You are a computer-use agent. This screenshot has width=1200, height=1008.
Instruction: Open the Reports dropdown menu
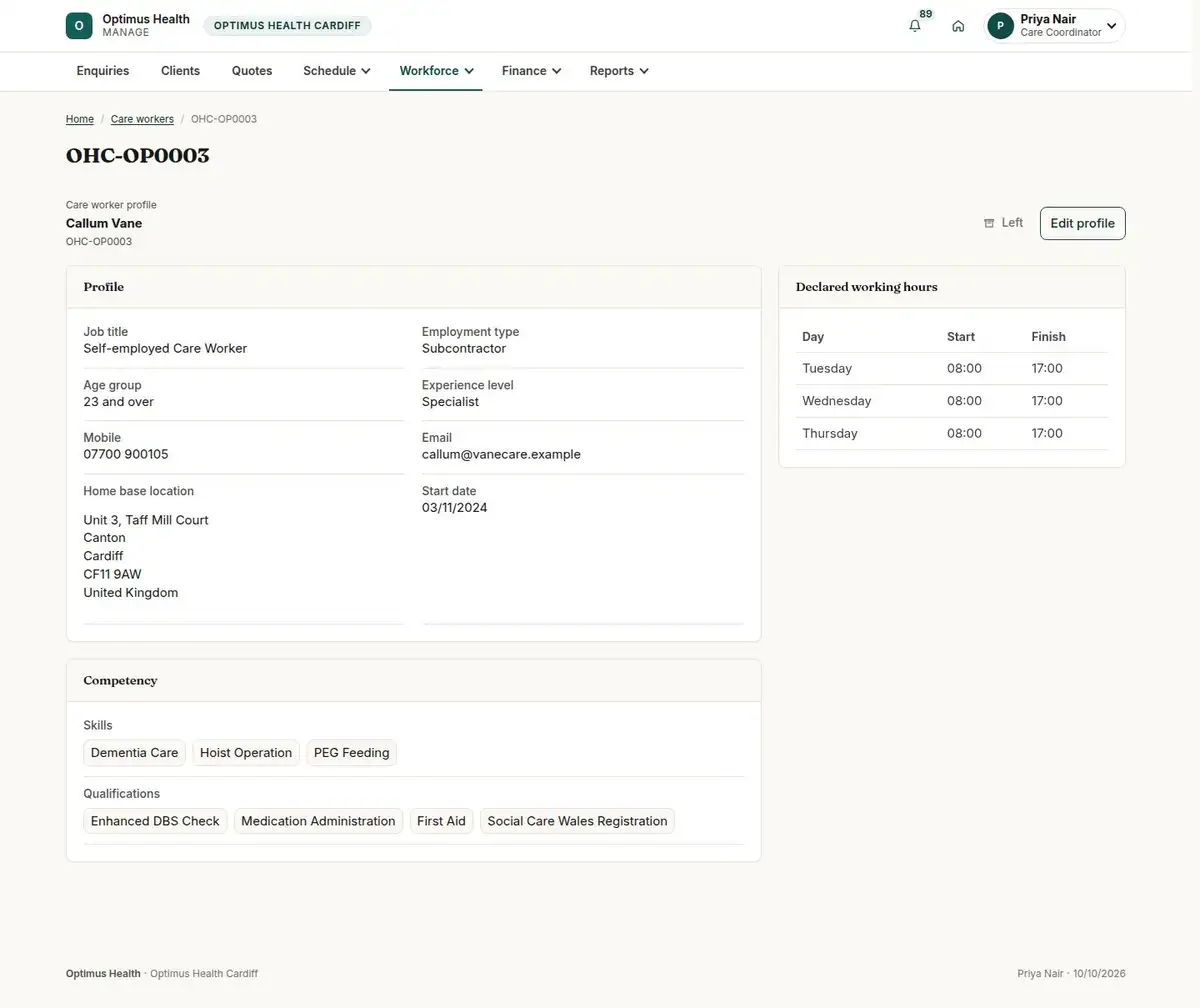pos(619,71)
